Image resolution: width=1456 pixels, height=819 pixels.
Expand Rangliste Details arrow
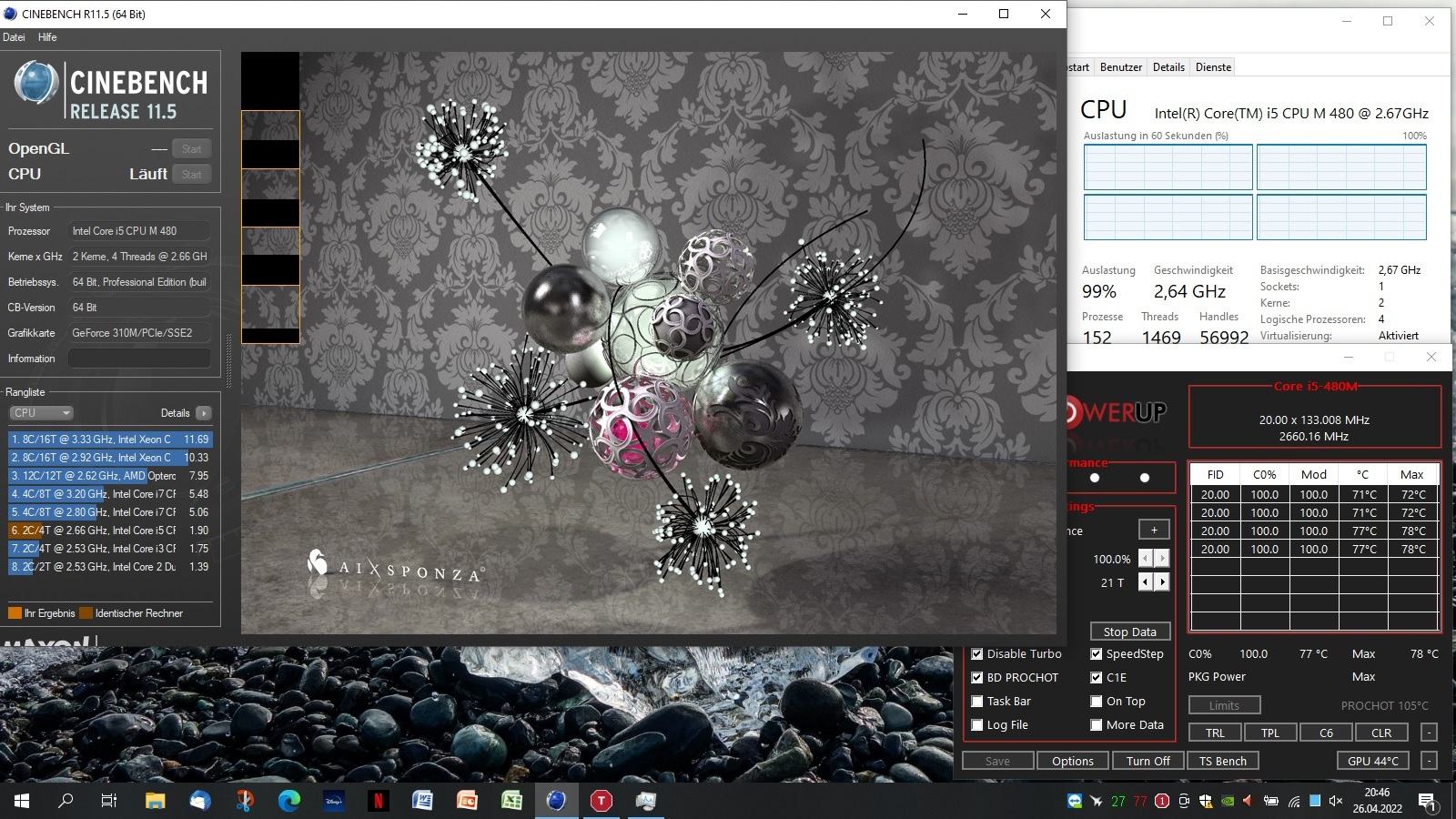click(x=203, y=413)
